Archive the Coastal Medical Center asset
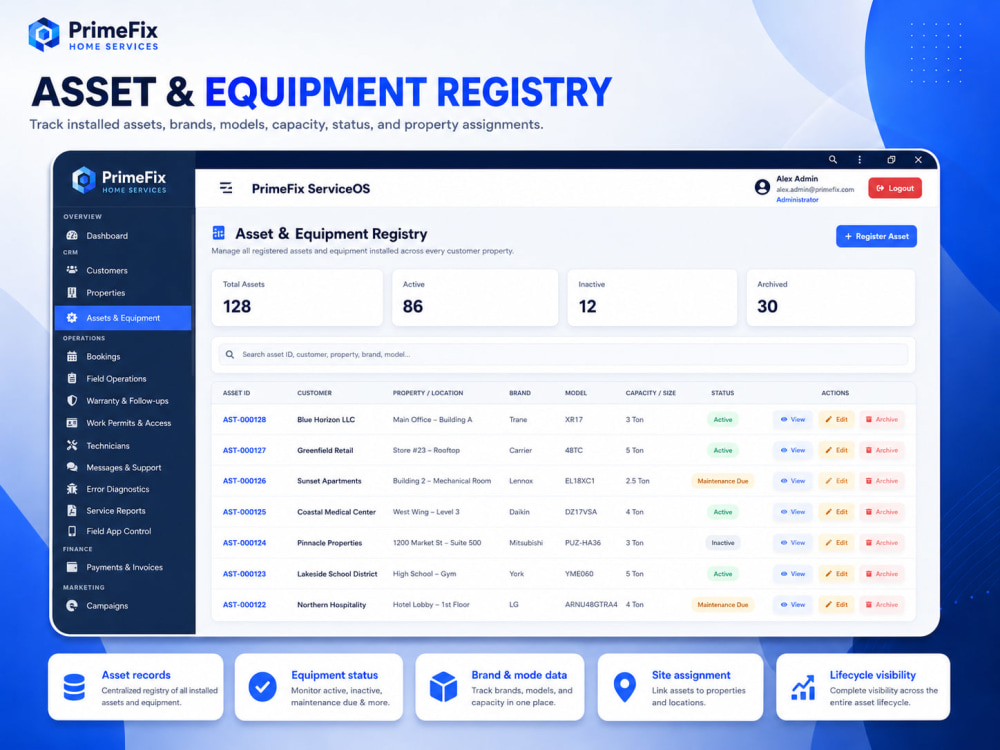 coord(881,512)
